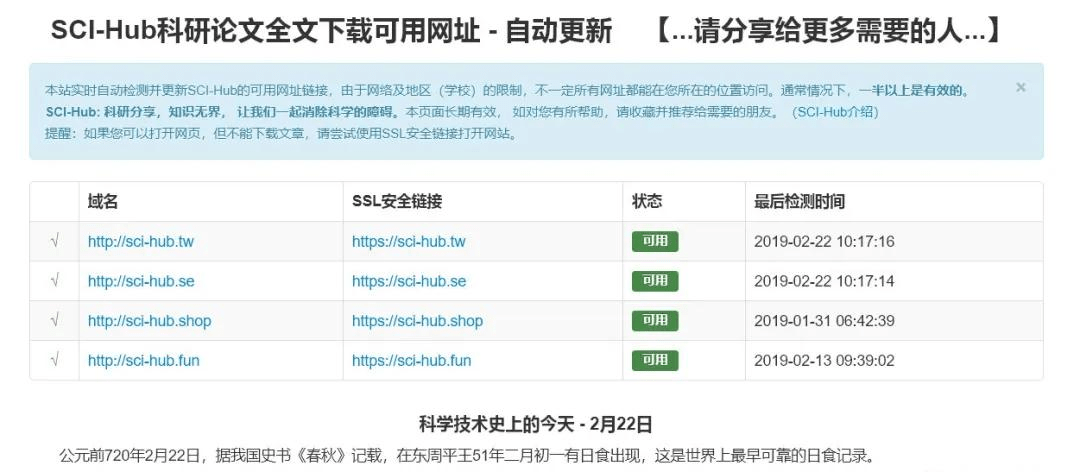Image resolution: width=1080 pixels, height=472 pixels.
Task: Click the 最后检测时间 column header
Action: pos(799,202)
